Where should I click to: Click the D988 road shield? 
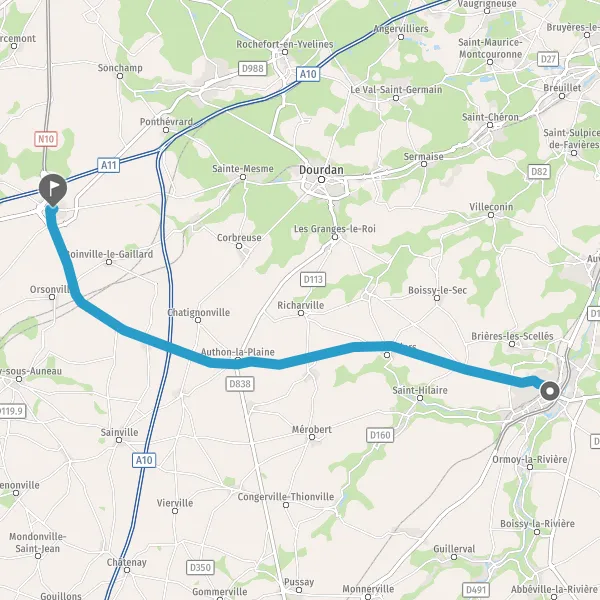tap(253, 68)
